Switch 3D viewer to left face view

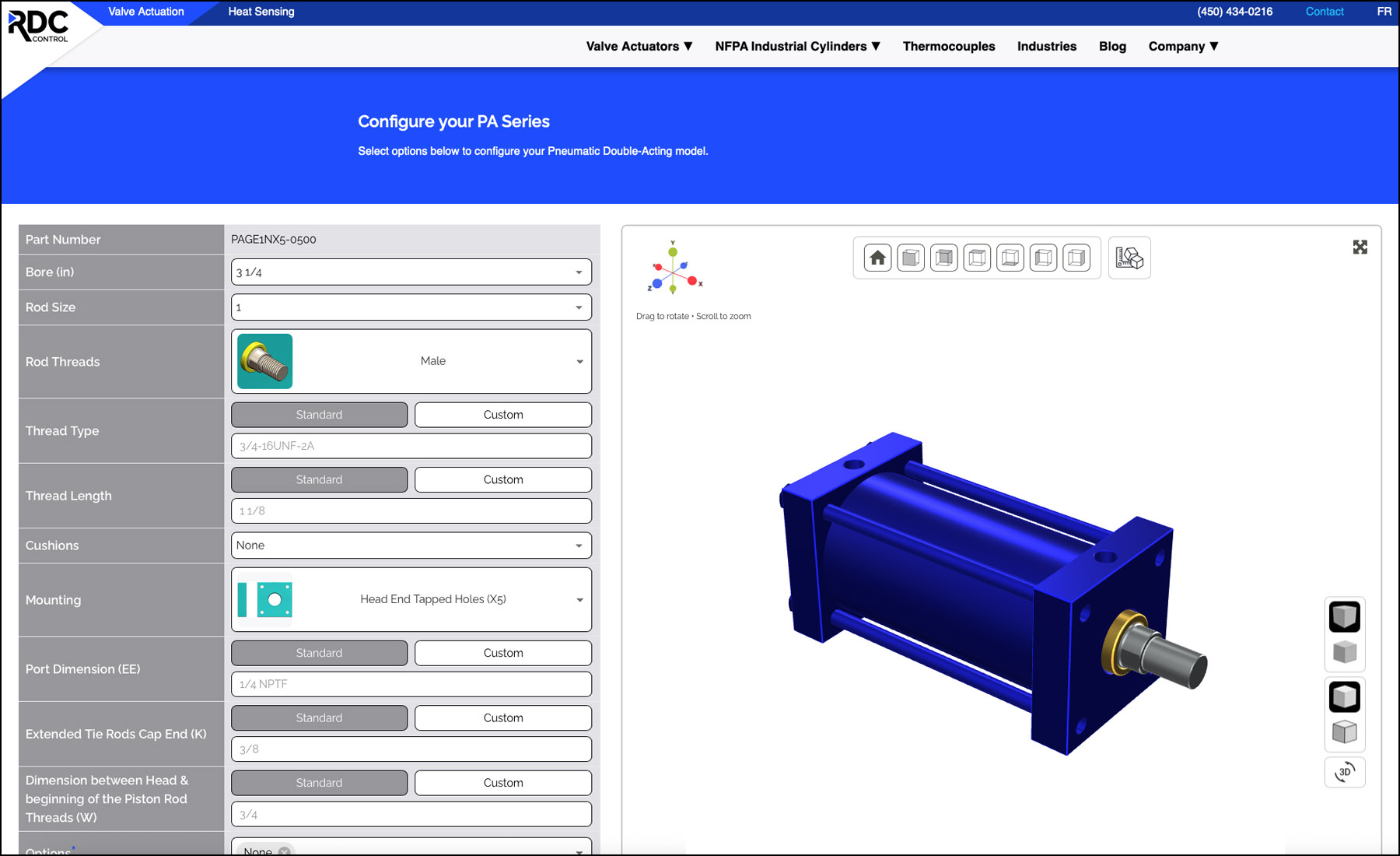click(x=1044, y=258)
